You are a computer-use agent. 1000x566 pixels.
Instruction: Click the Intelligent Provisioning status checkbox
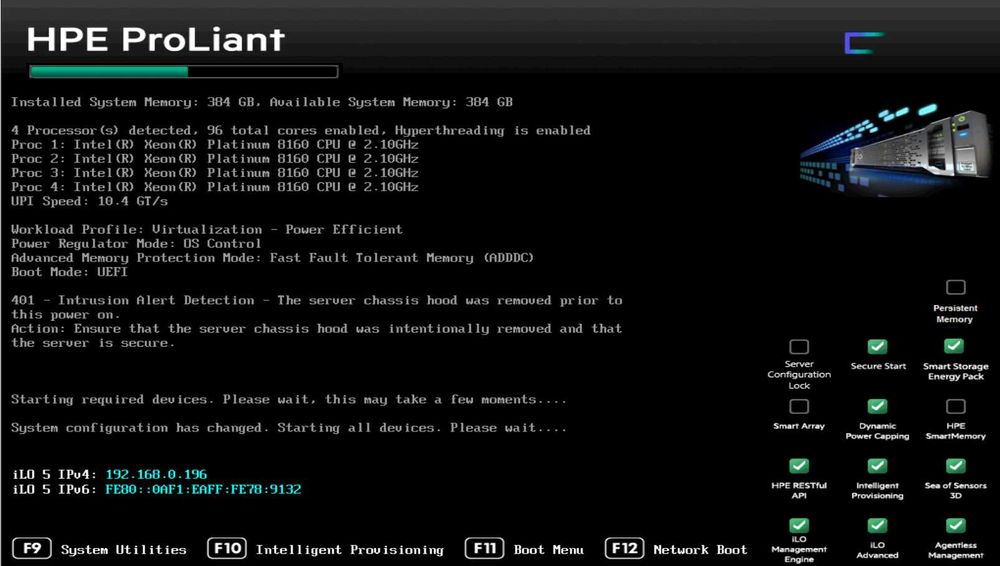point(878,466)
